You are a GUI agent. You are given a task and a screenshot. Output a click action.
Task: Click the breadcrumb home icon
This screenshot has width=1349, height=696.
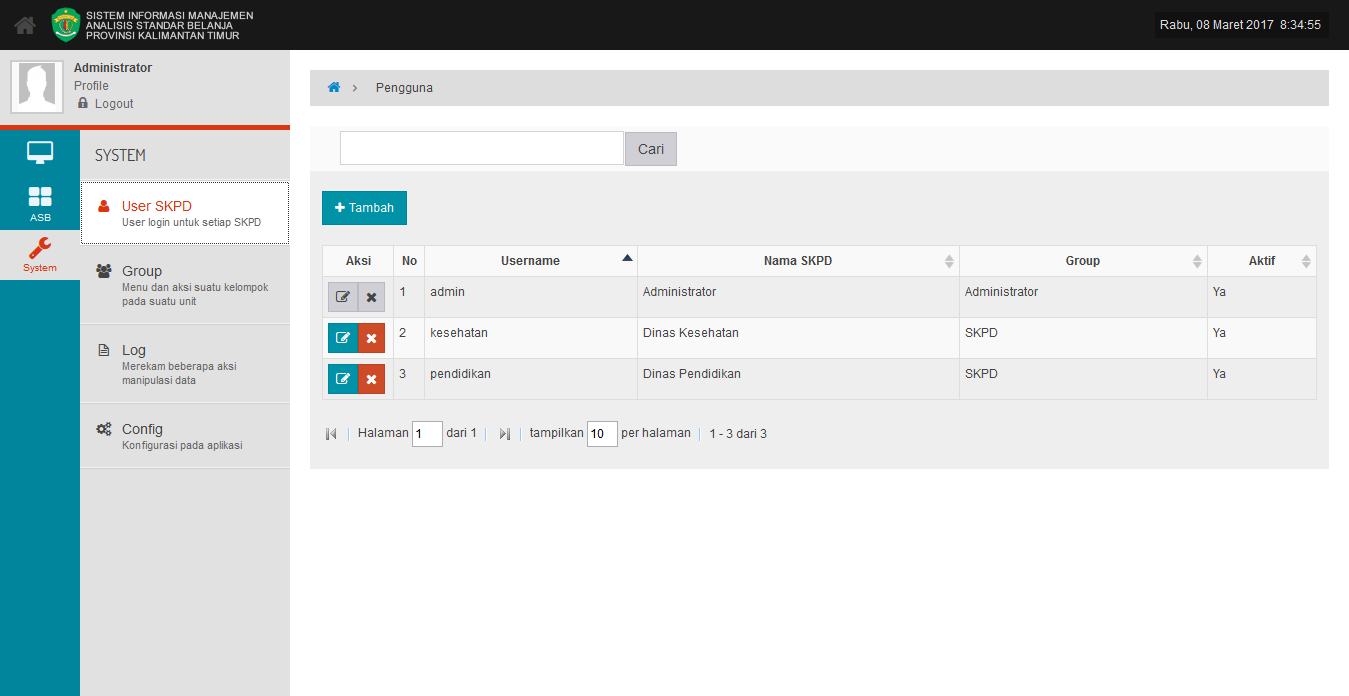[x=334, y=88]
